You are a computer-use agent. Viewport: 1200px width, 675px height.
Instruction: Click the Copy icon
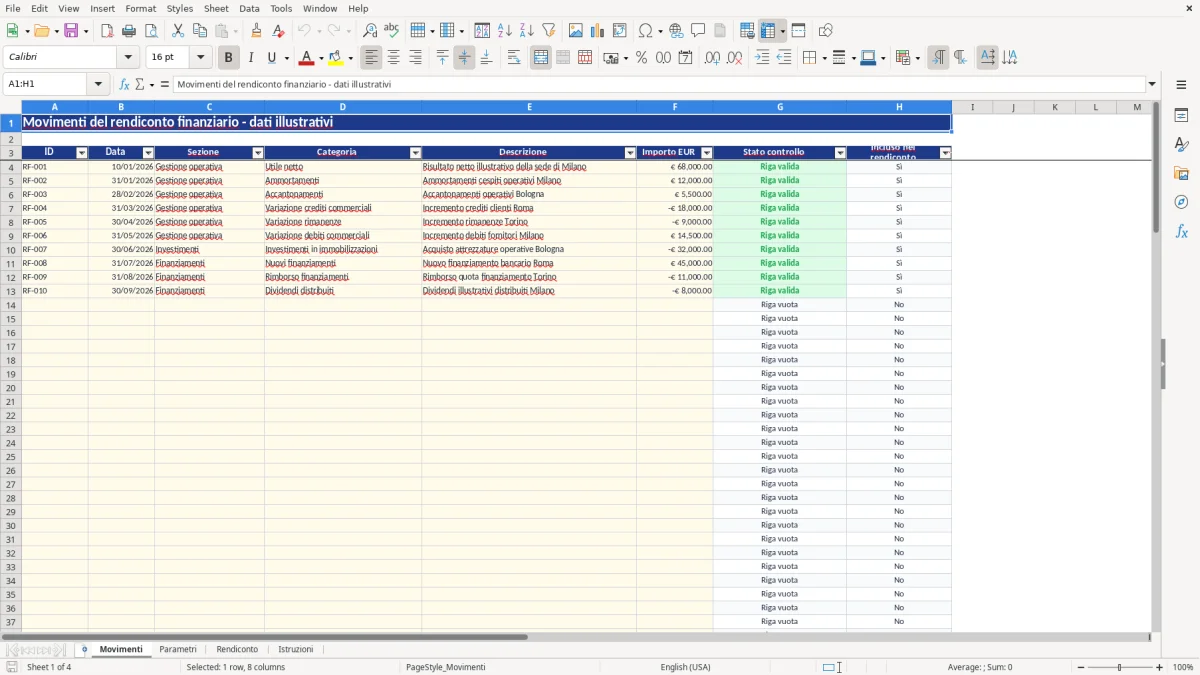click(x=200, y=31)
